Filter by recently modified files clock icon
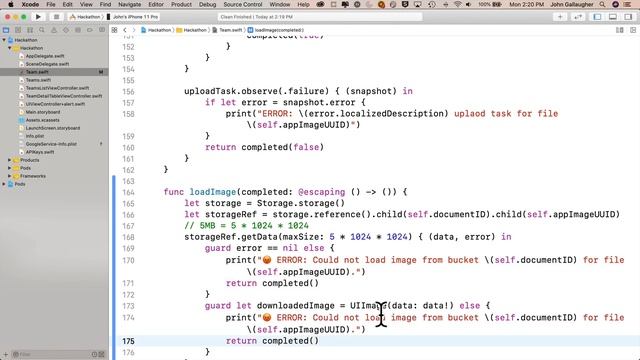The height and width of the screenshot is (360, 640). 94,354
